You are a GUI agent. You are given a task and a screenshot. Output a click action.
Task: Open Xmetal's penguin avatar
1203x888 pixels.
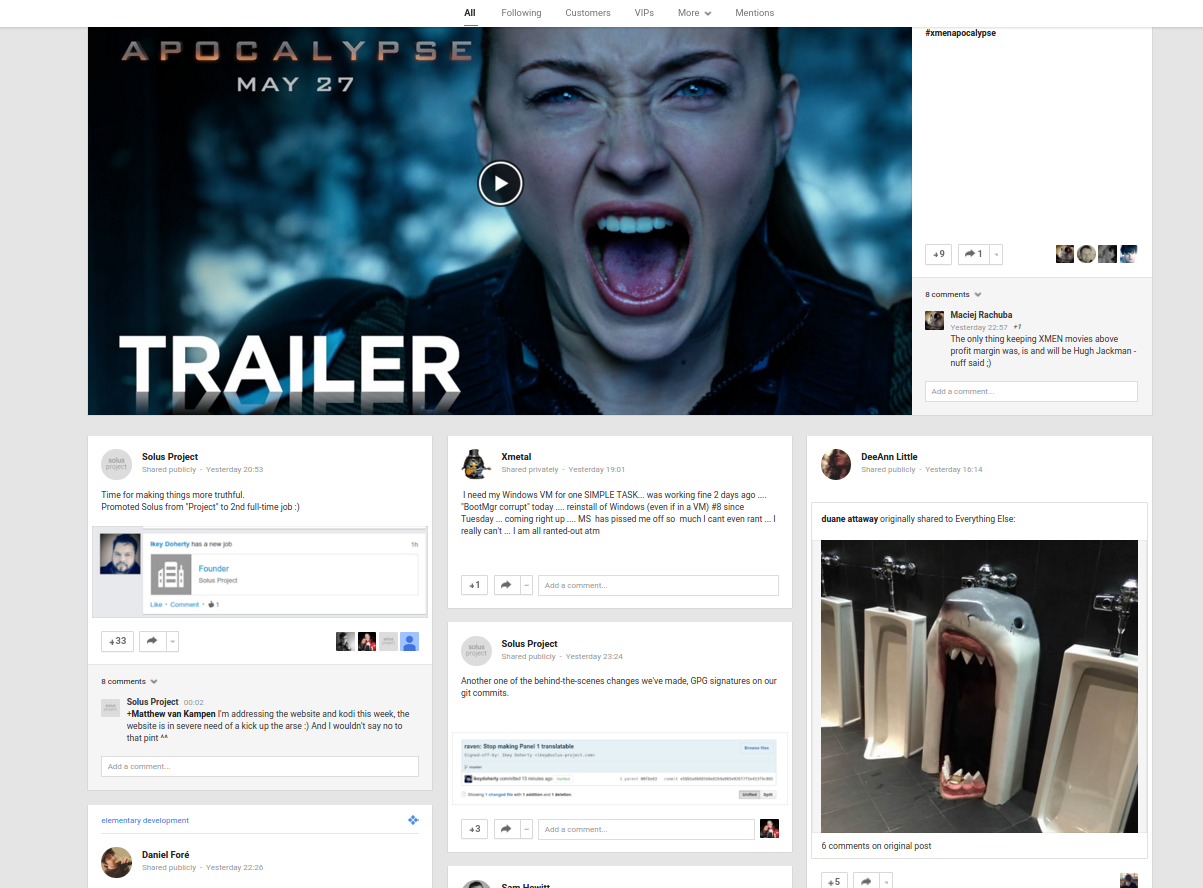click(476, 464)
